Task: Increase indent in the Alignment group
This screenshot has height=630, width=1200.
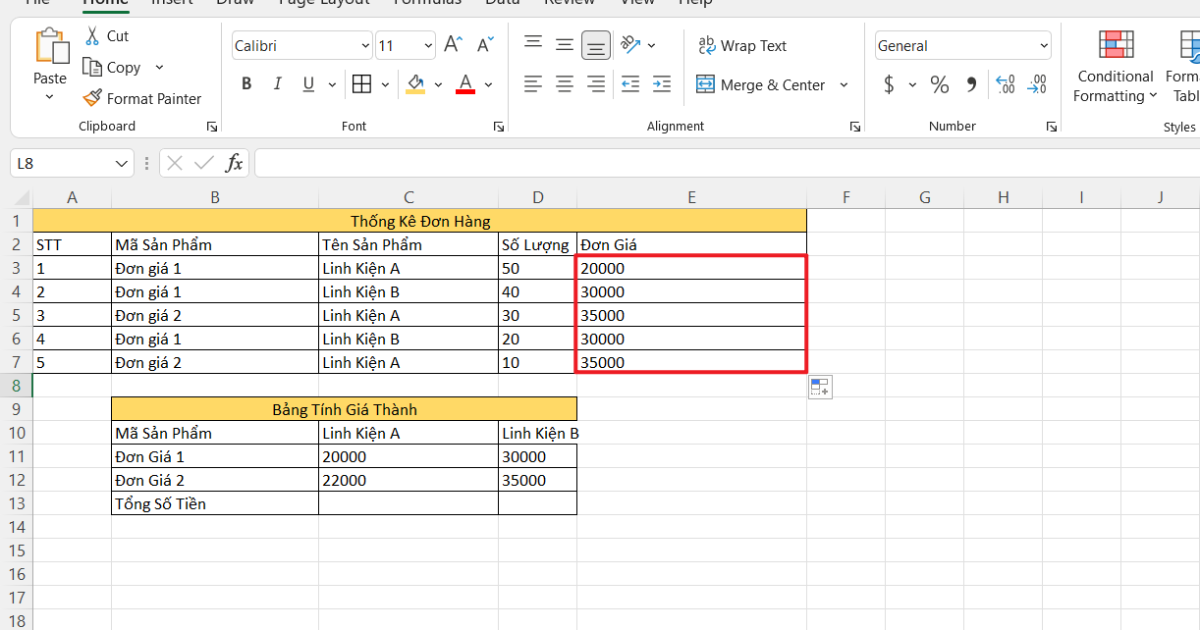Action: tap(662, 84)
